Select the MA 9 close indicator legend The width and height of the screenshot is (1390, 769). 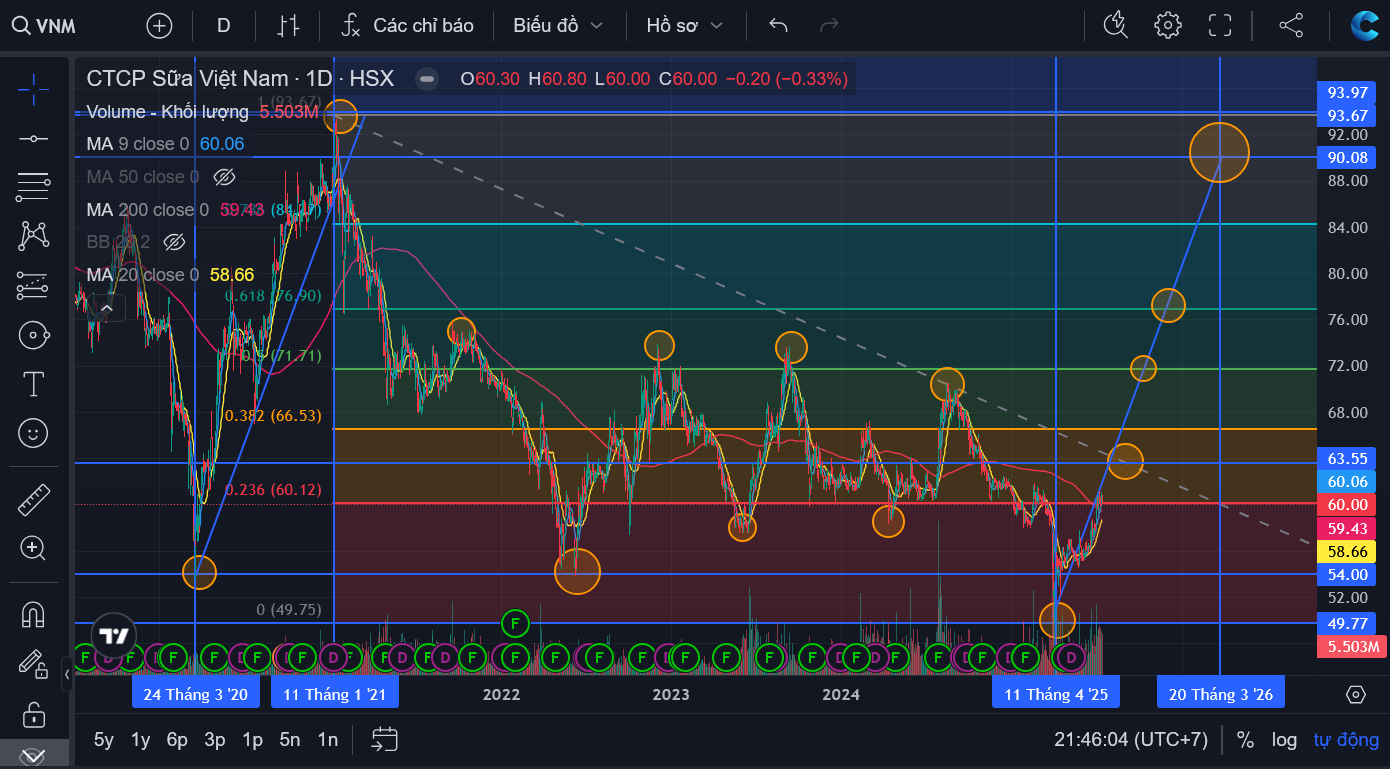tap(137, 144)
